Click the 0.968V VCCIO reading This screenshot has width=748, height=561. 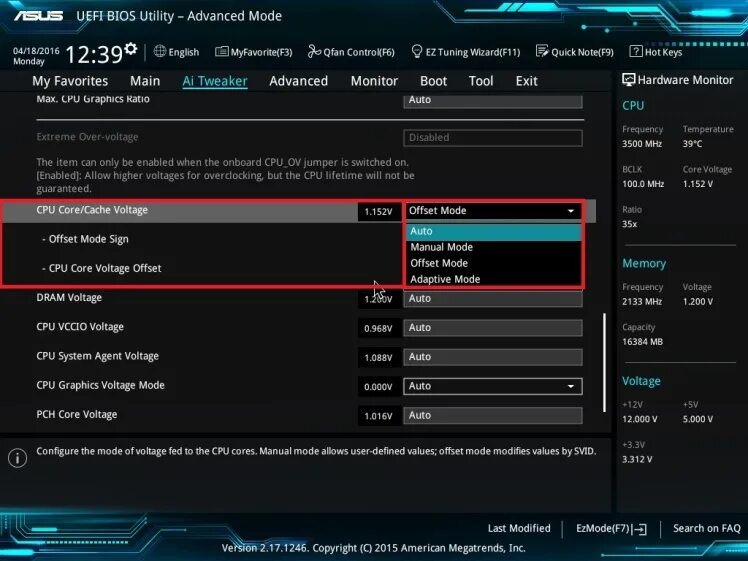[378, 329]
